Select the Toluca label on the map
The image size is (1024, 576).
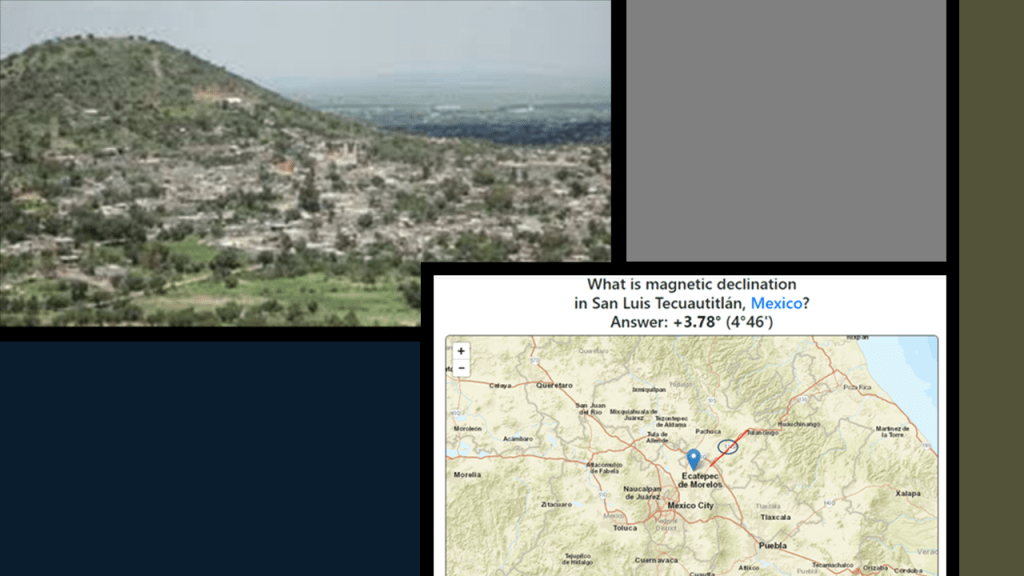tap(625, 527)
